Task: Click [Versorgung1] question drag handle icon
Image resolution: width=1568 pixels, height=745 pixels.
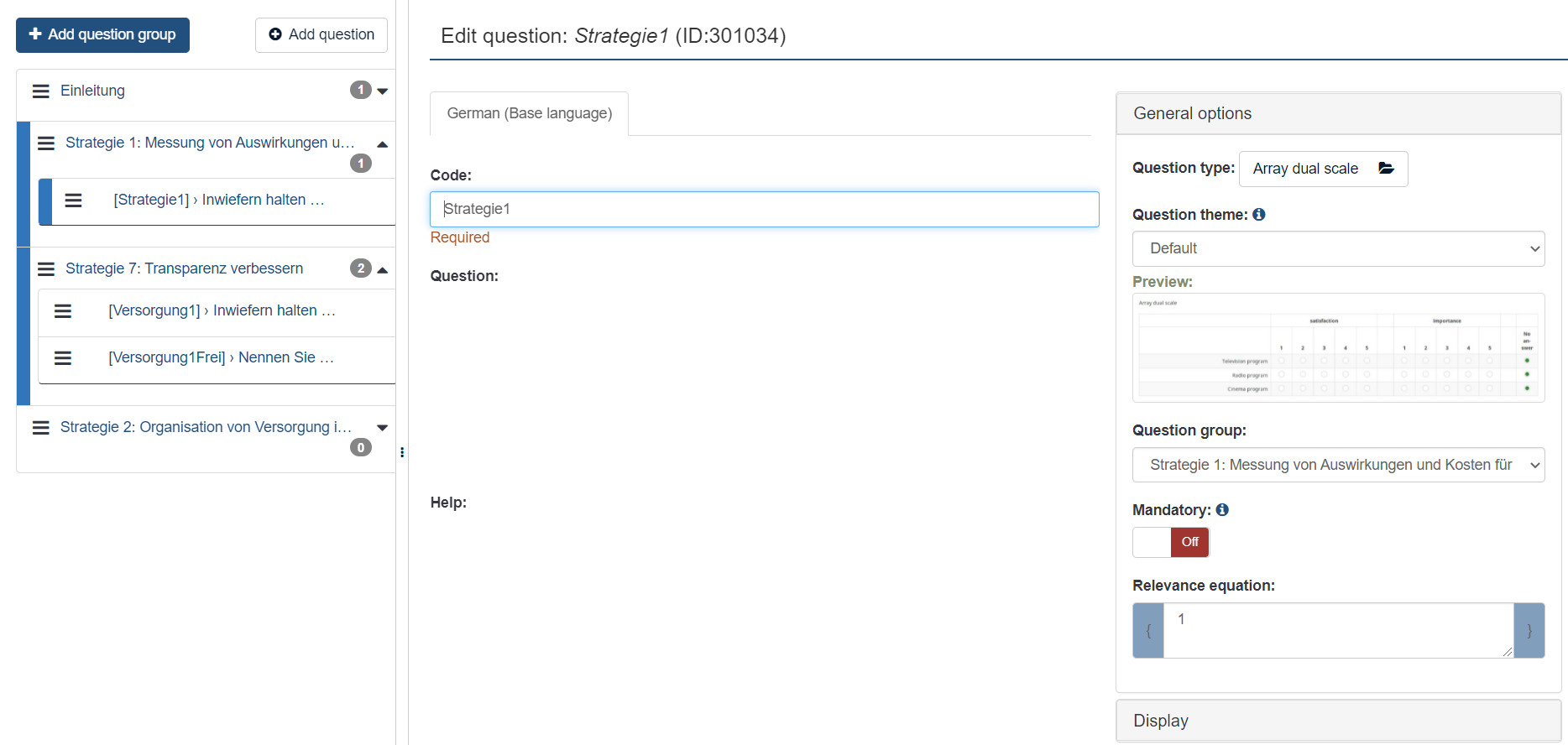Action: (x=63, y=311)
